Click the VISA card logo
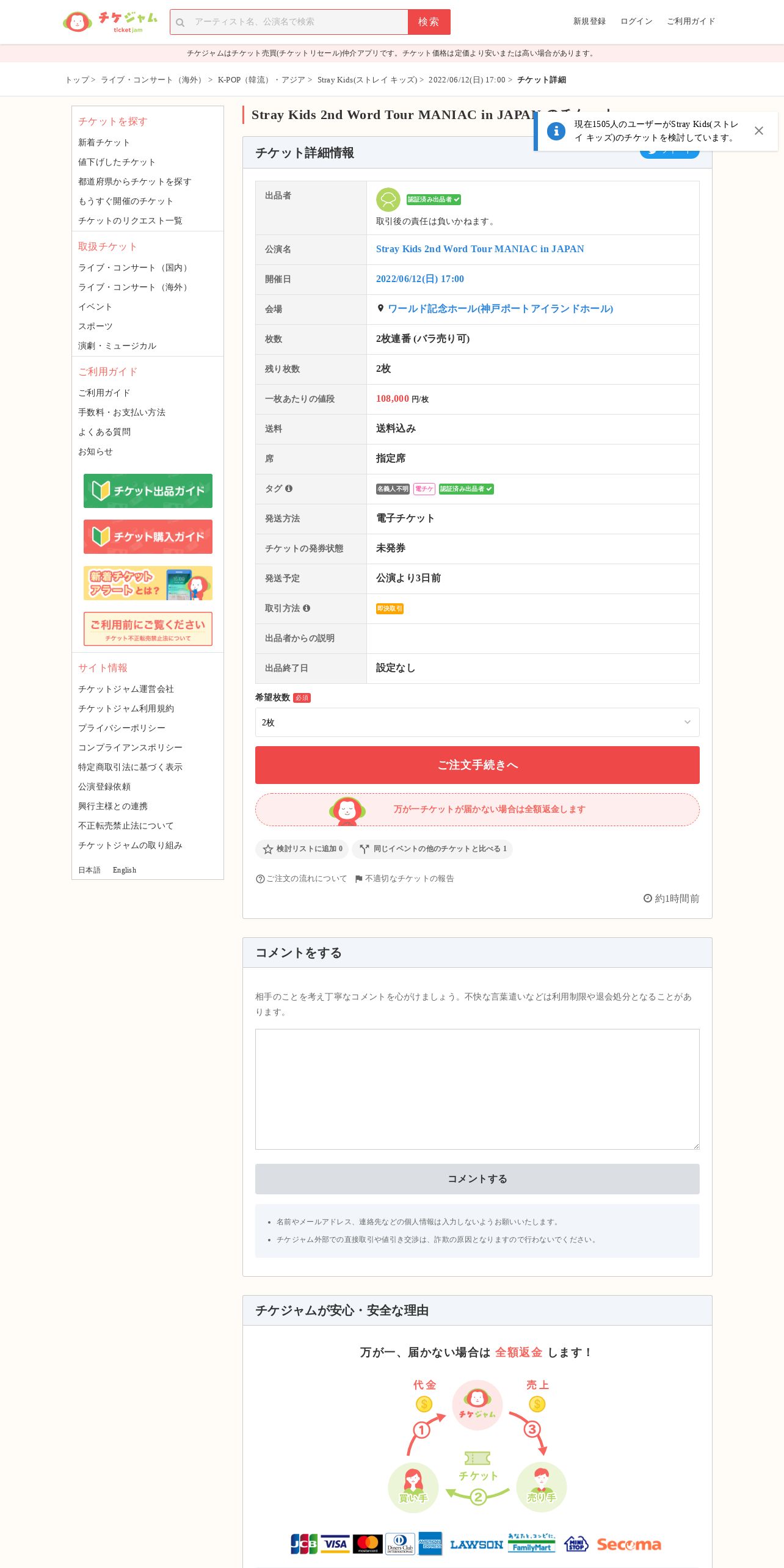 (x=335, y=1544)
